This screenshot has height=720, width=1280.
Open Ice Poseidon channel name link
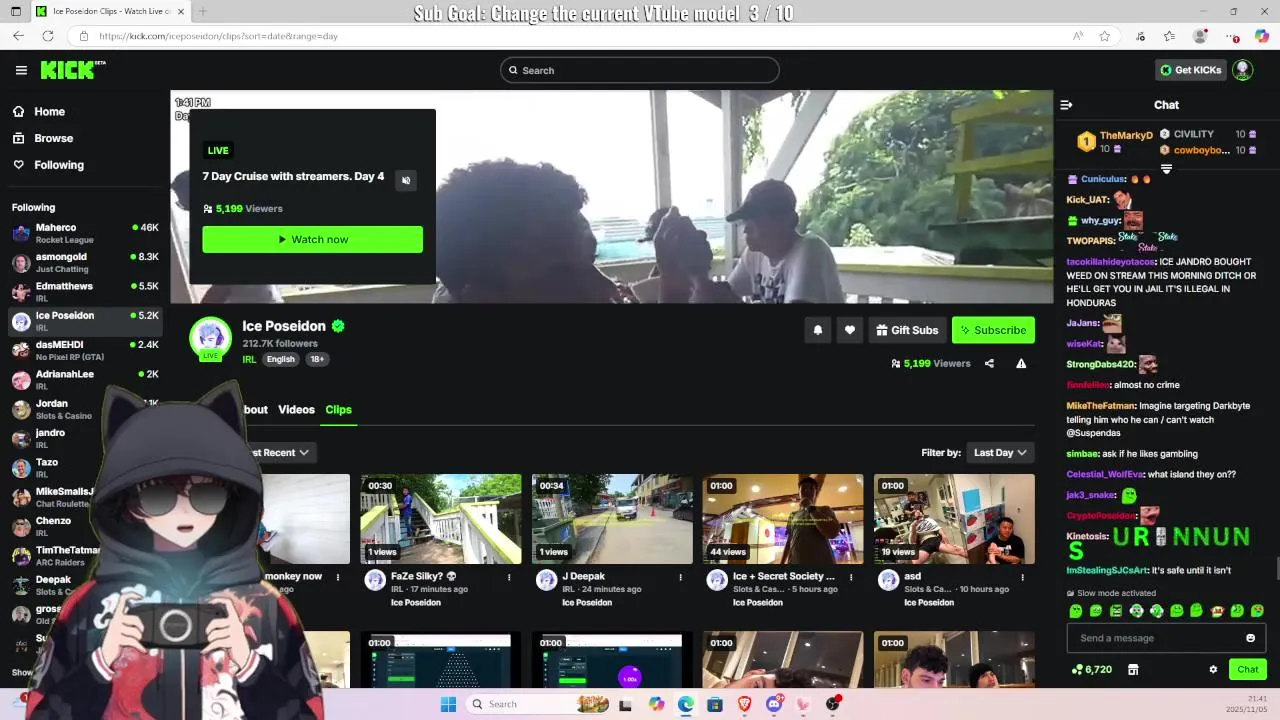click(284, 326)
